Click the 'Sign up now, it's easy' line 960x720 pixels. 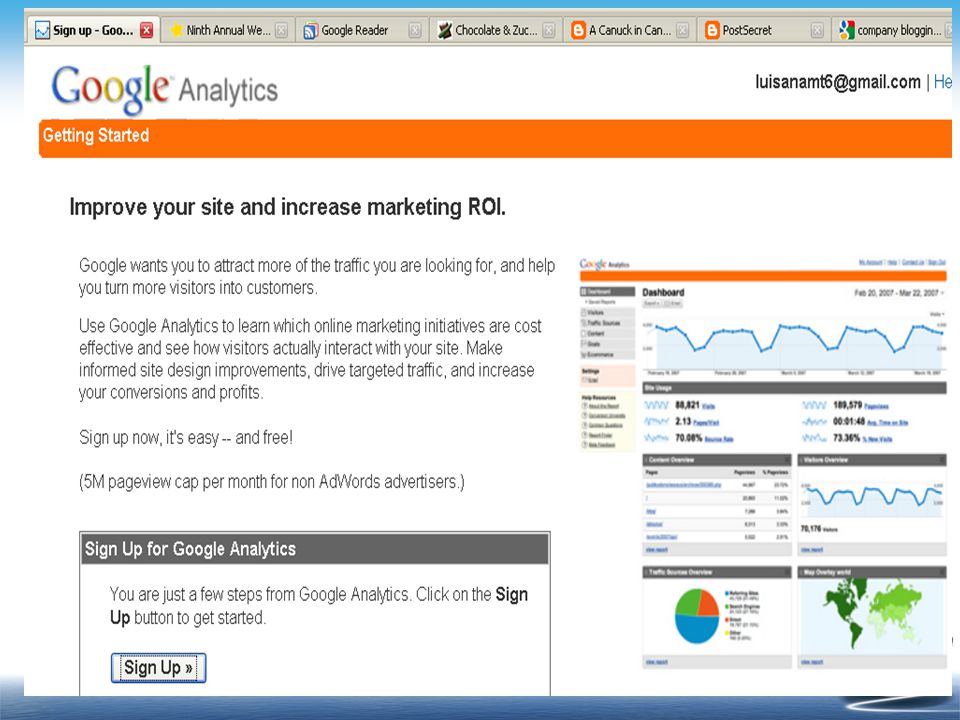point(186,438)
